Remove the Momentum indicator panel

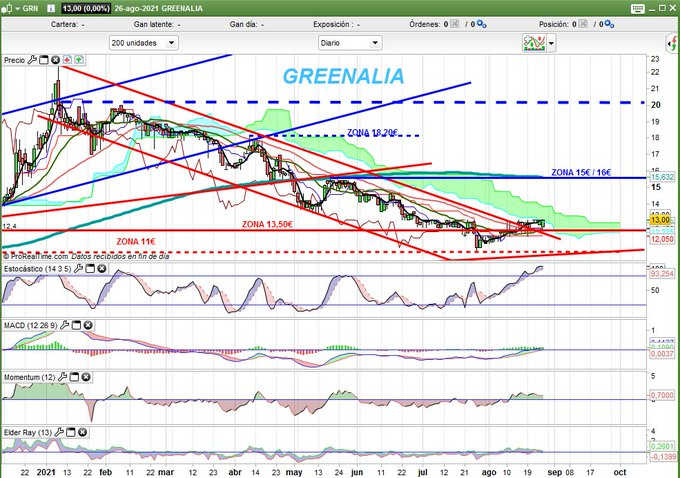pyautogui.click(x=86, y=377)
